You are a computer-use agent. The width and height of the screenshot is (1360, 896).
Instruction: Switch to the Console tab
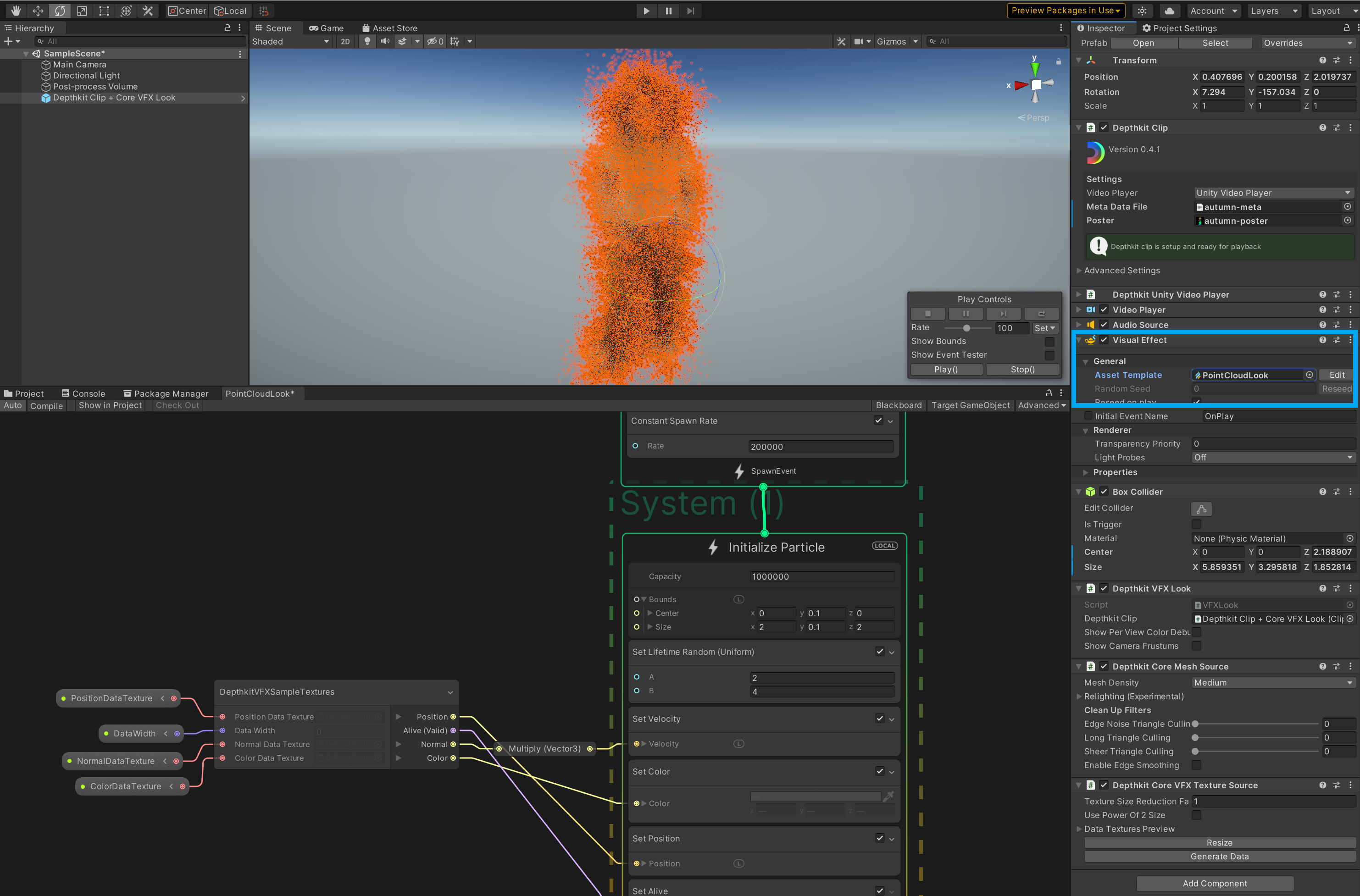[83, 393]
